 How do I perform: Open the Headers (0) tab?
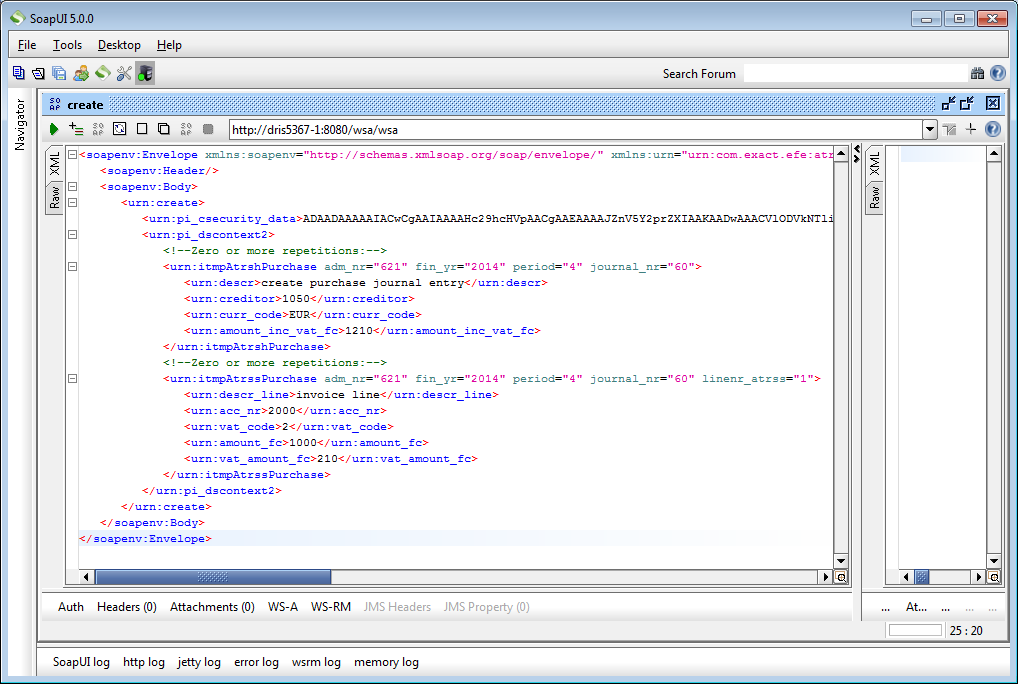(127, 607)
